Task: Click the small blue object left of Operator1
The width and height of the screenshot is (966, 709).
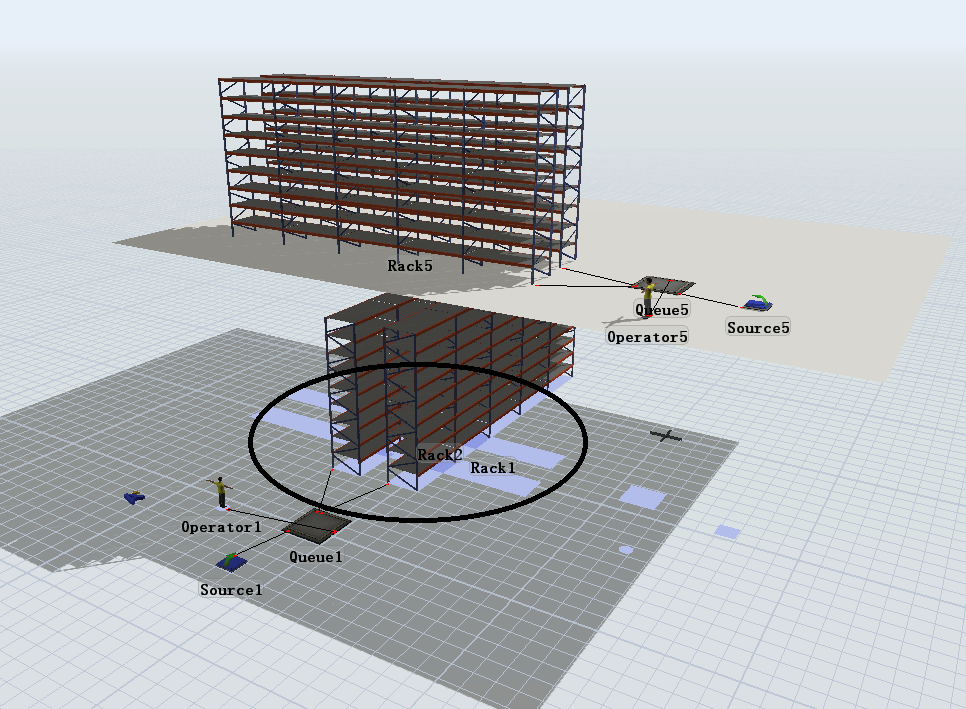Action: pyautogui.click(x=135, y=496)
